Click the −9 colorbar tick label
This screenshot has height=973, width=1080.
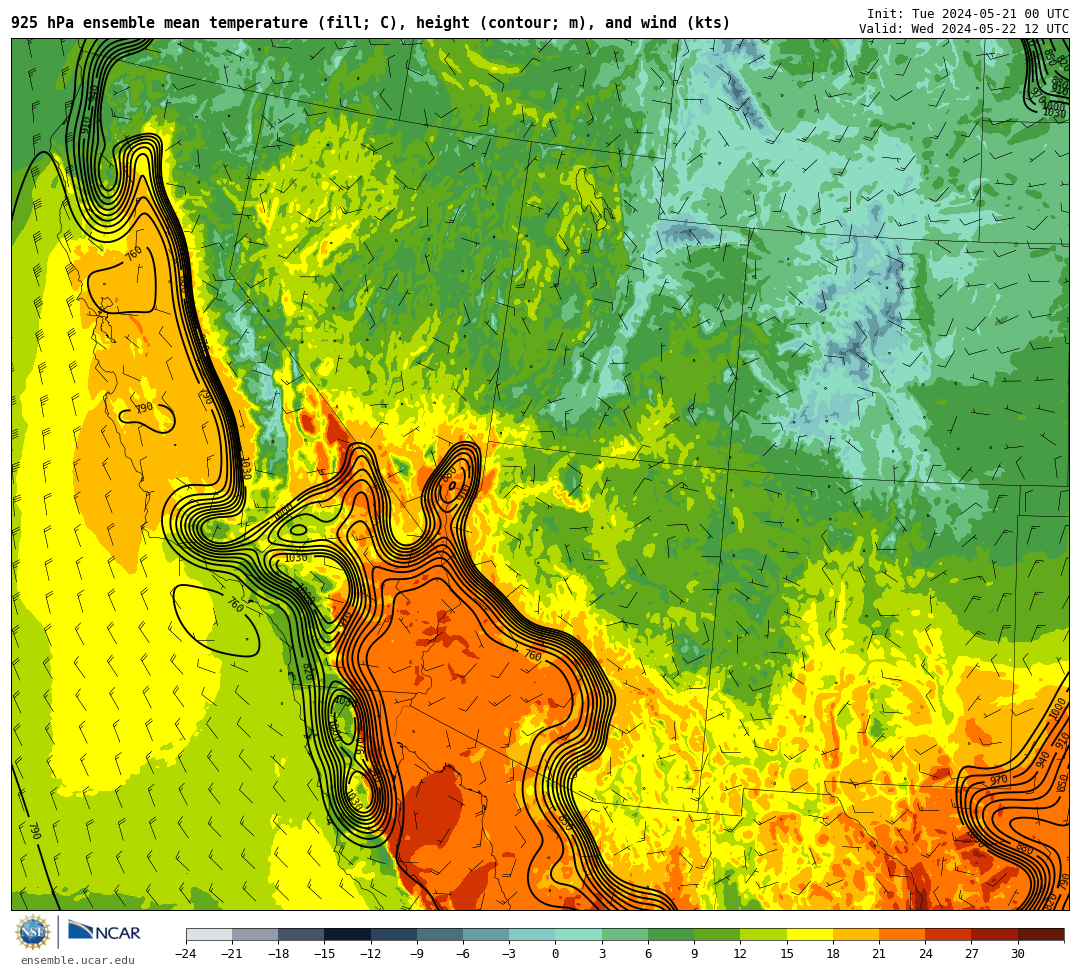coord(417,954)
